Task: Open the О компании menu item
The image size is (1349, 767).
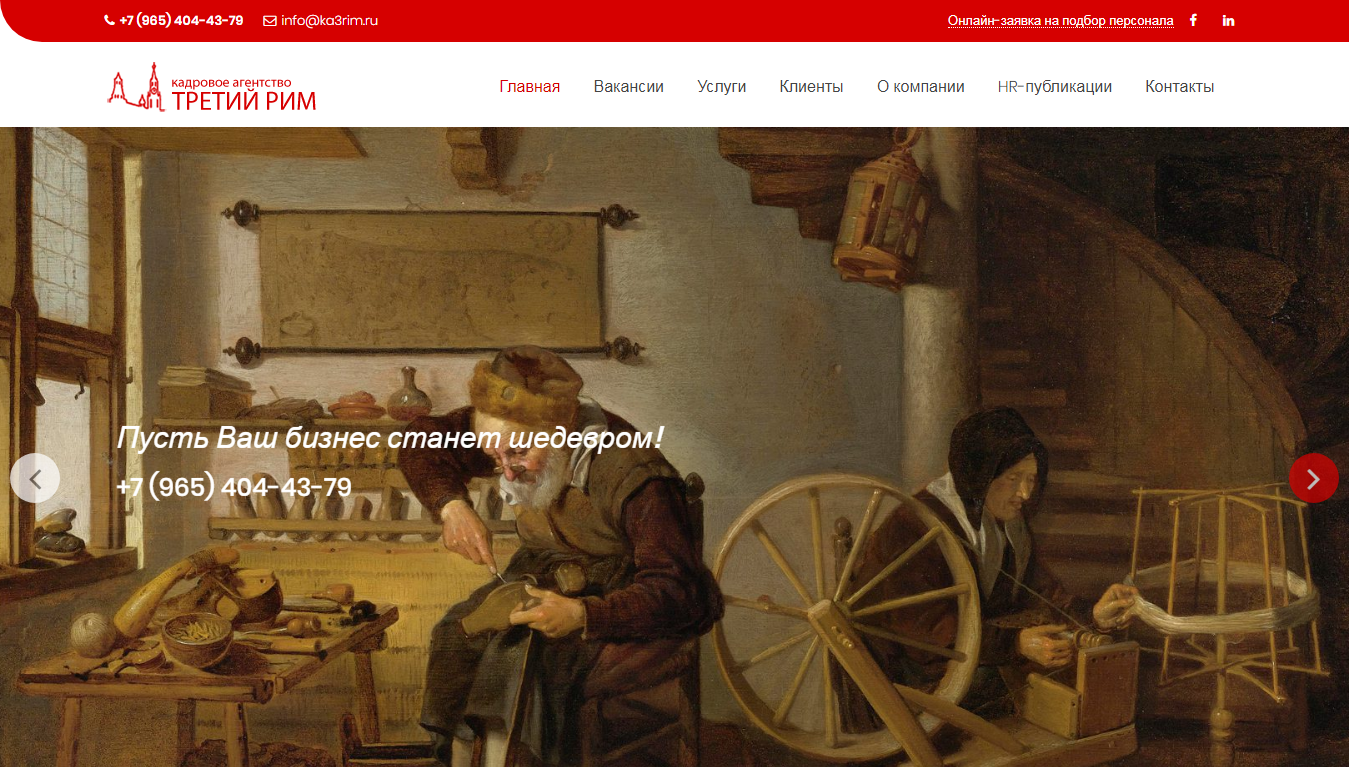Action: point(921,87)
